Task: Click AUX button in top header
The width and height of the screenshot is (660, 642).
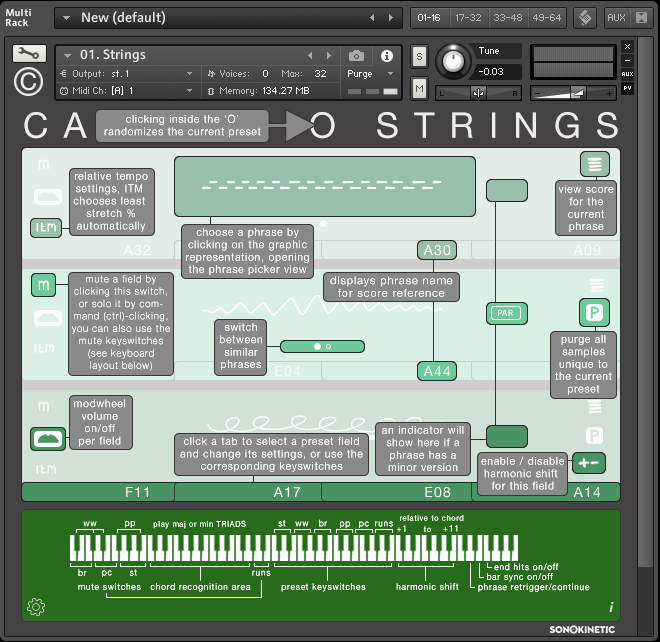Action: click(x=616, y=18)
